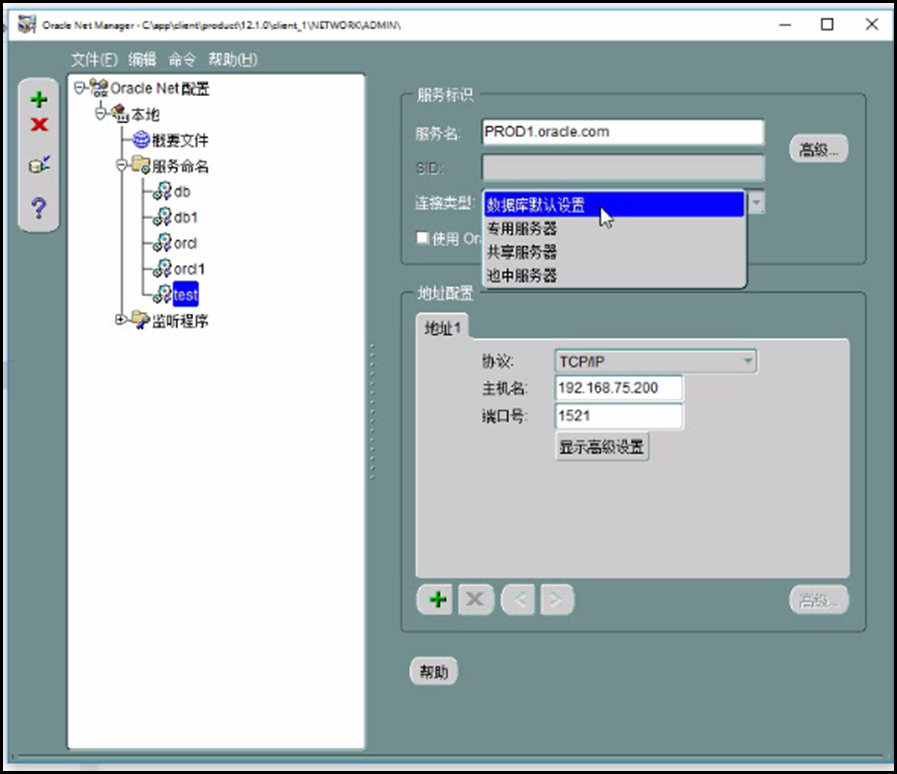
Task: Click the 主机名 host name field
Action: [x=619, y=388]
